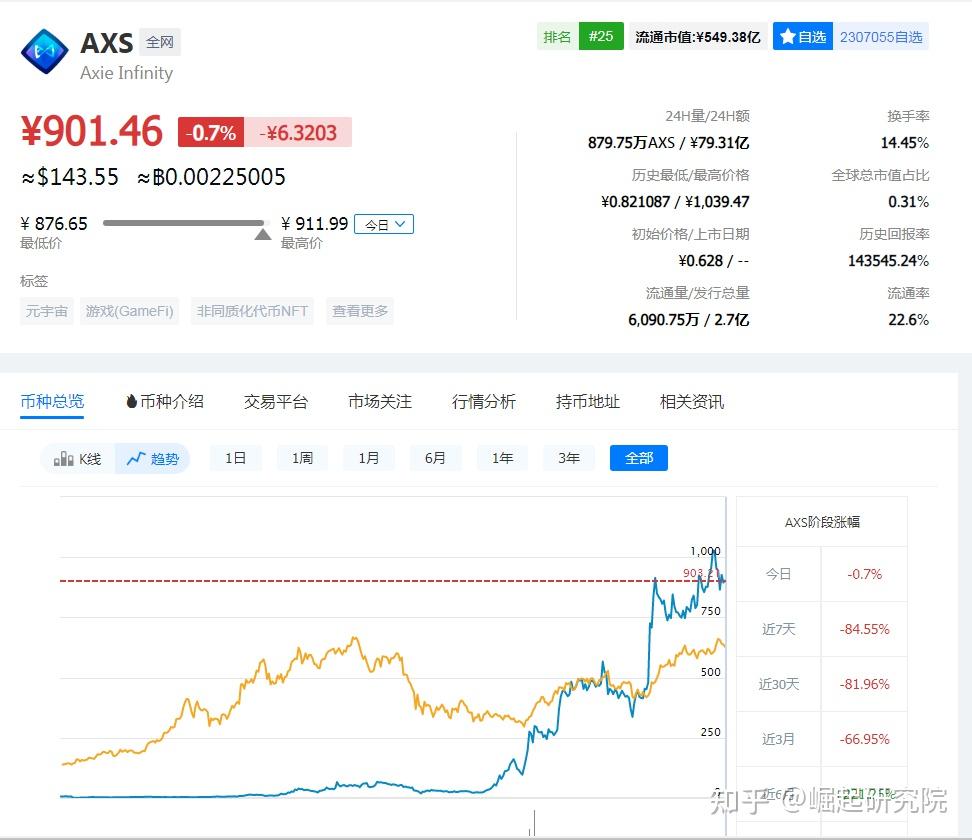Click the 2307055自选 watchers link
This screenshot has height=840, width=972.
pyautogui.click(x=881, y=36)
